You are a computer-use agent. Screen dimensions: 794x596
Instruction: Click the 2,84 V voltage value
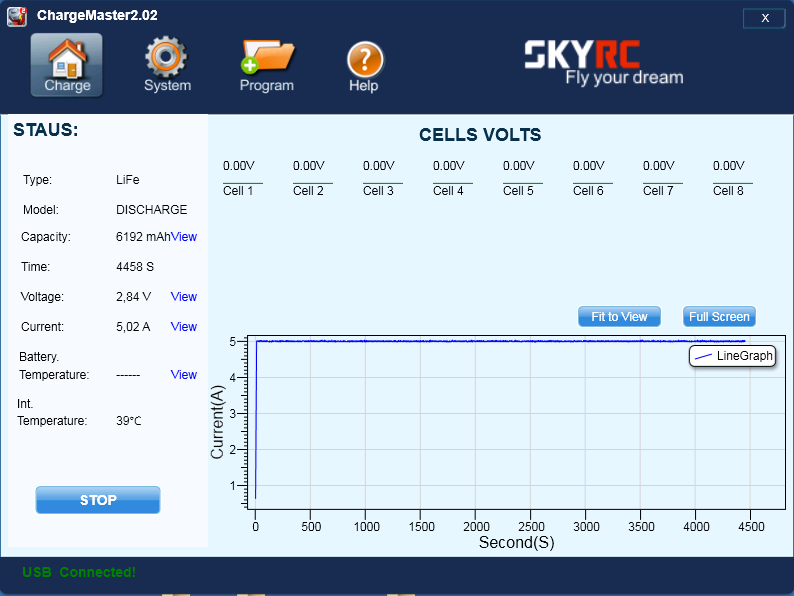pyautogui.click(x=134, y=297)
